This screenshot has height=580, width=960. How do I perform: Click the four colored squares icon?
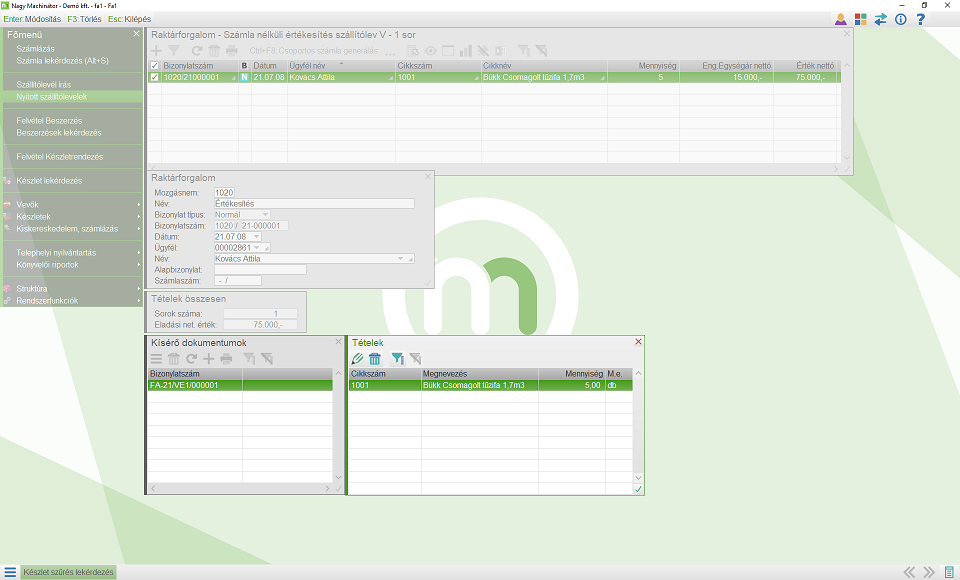click(x=860, y=19)
